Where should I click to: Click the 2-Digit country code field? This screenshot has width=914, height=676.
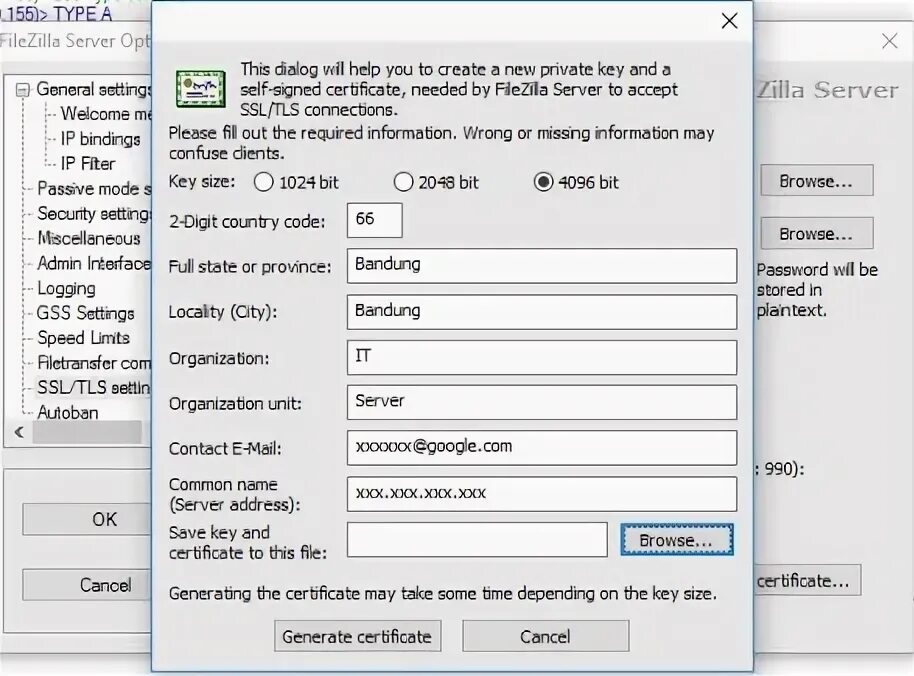(374, 220)
